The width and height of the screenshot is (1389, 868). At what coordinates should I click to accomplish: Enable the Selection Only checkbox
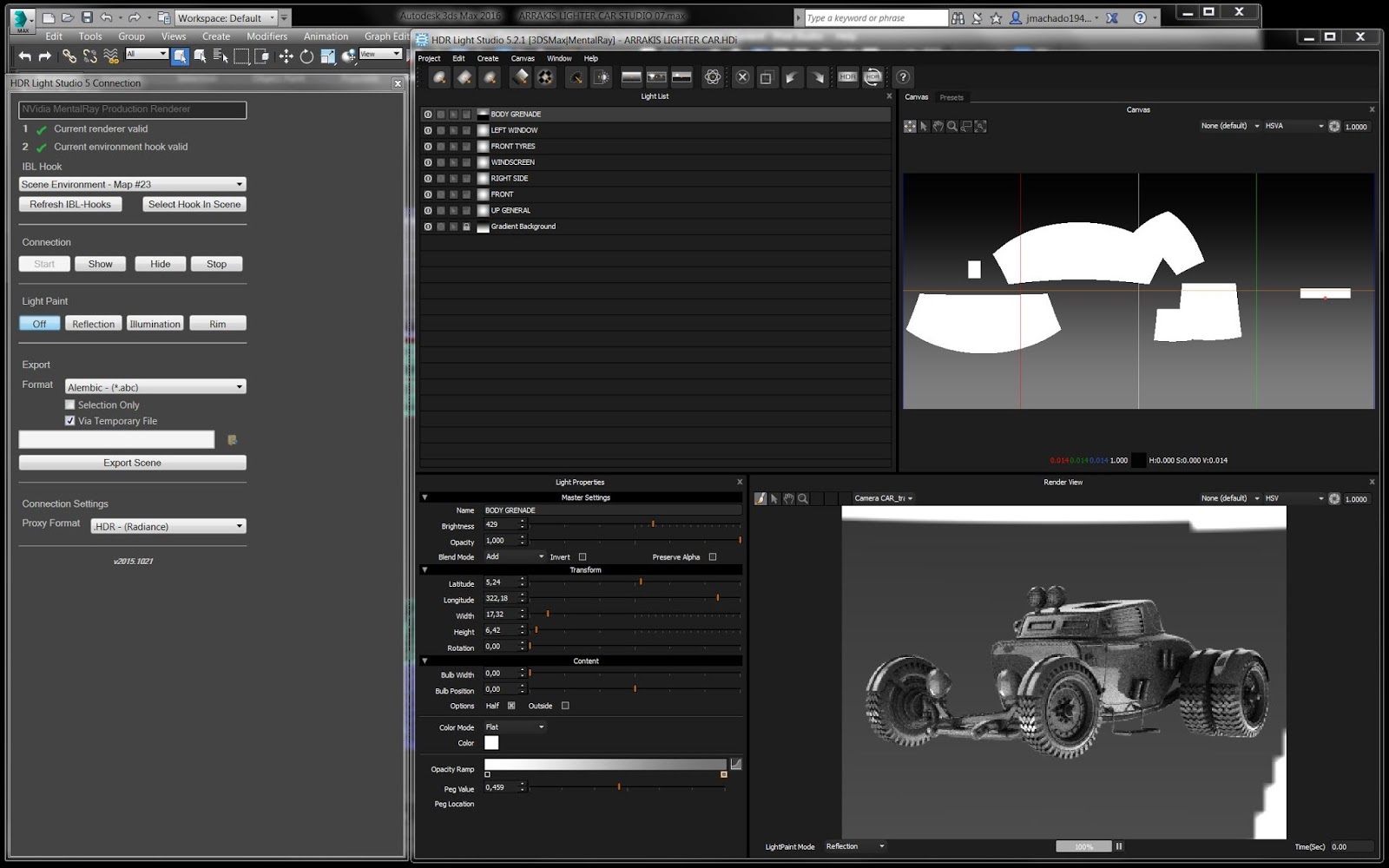click(x=70, y=405)
